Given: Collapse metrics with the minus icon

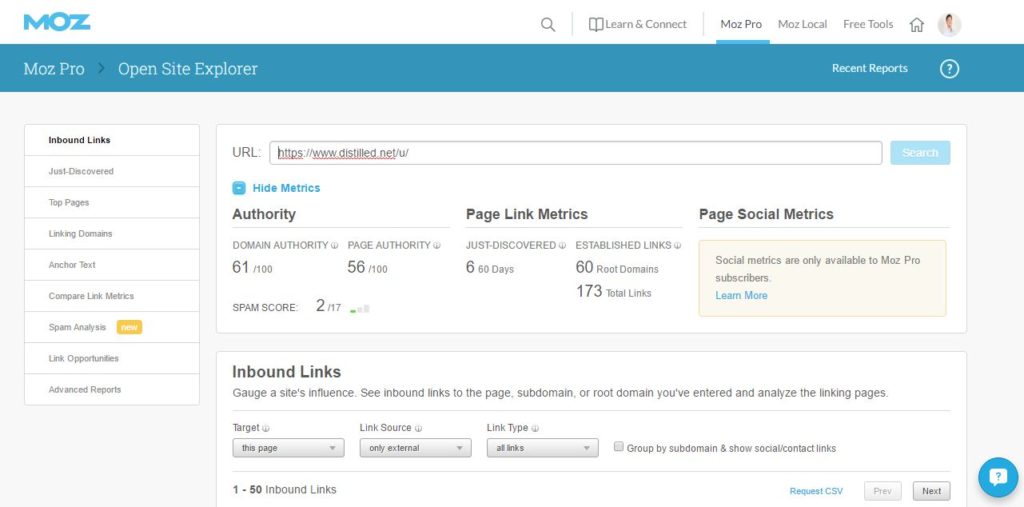Looking at the screenshot, I should click(x=239, y=188).
